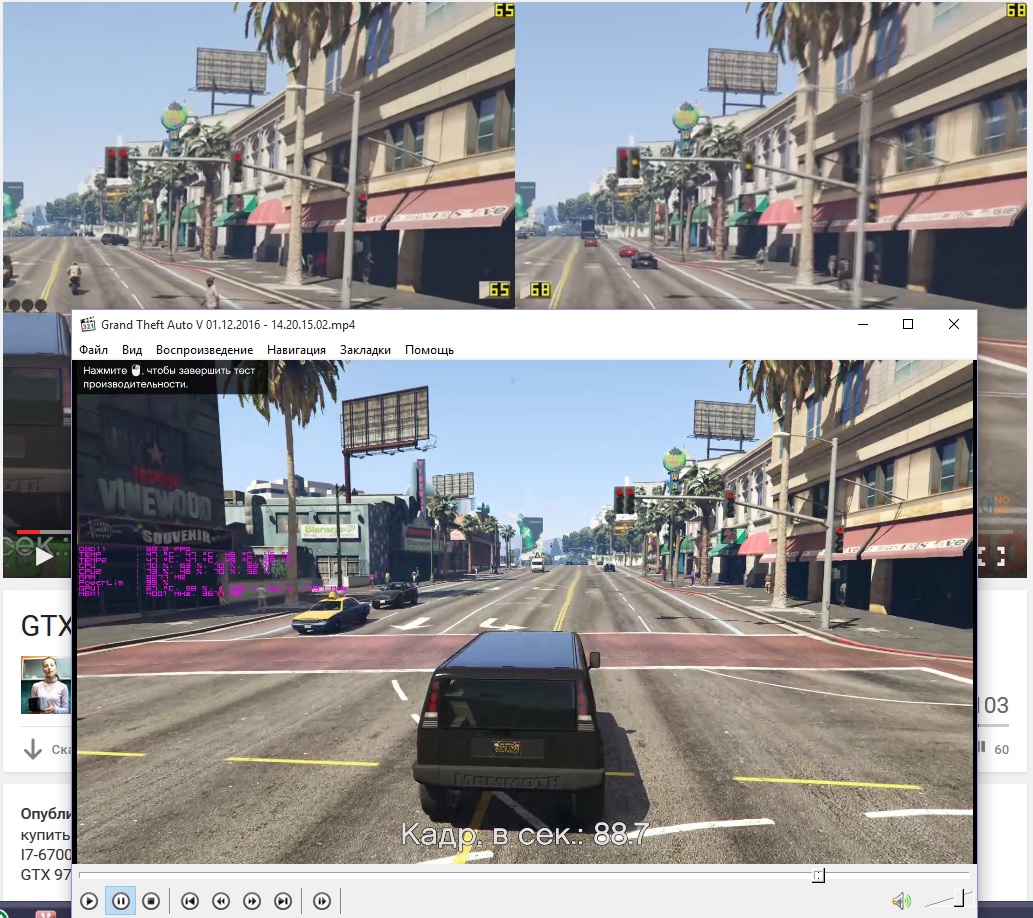The image size is (1033, 918).
Task: Skip to the next file in the player
Action: pos(283,901)
